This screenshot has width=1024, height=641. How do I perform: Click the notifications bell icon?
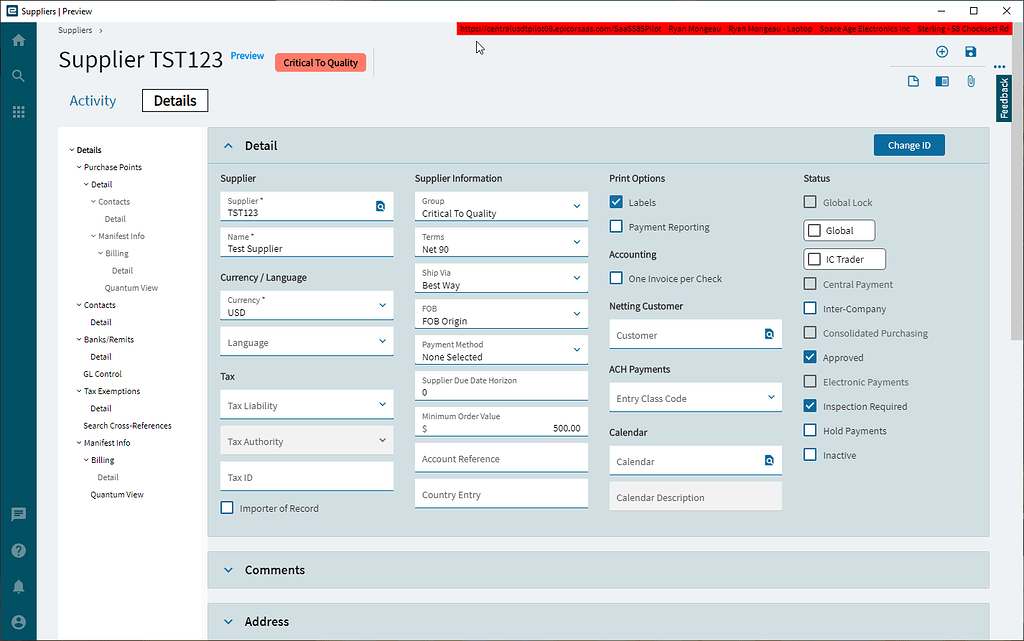(17, 586)
